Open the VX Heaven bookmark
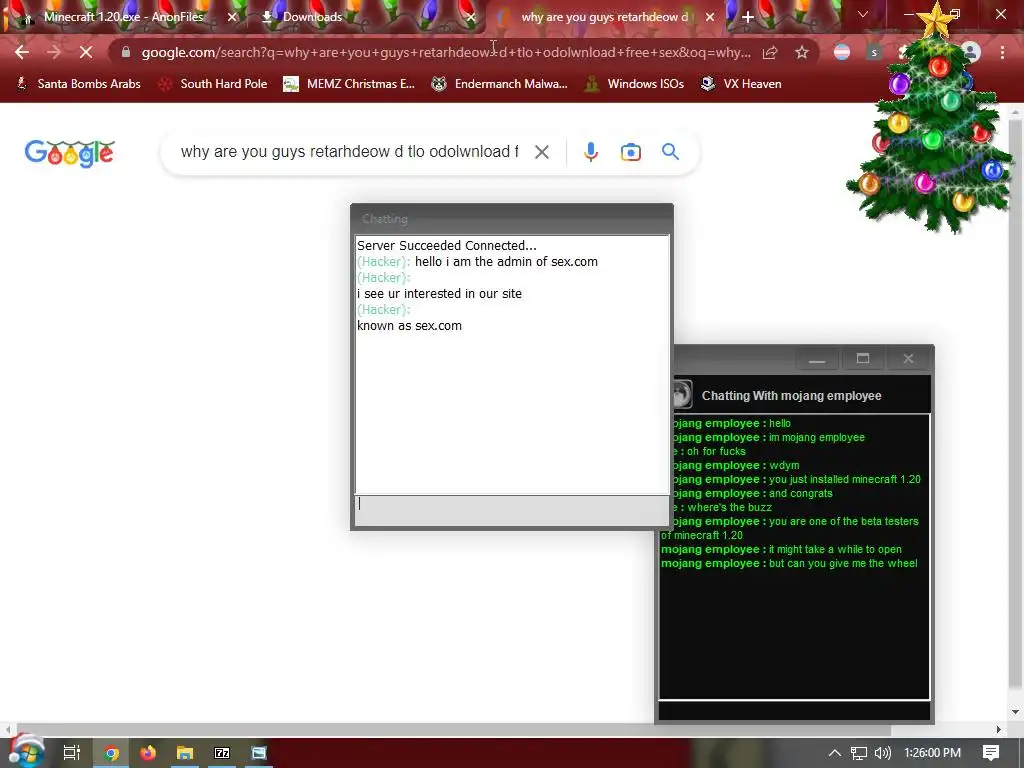The image size is (1024, 768). coord(741,84)
